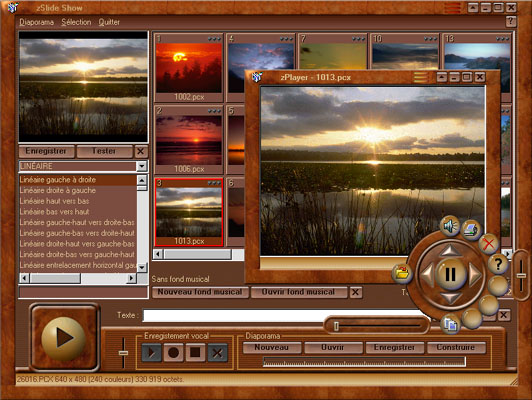The width and height of the screenshot is (532, 400).
Task: Click the three dots on thumbnail 3
Action: (214, 183)
